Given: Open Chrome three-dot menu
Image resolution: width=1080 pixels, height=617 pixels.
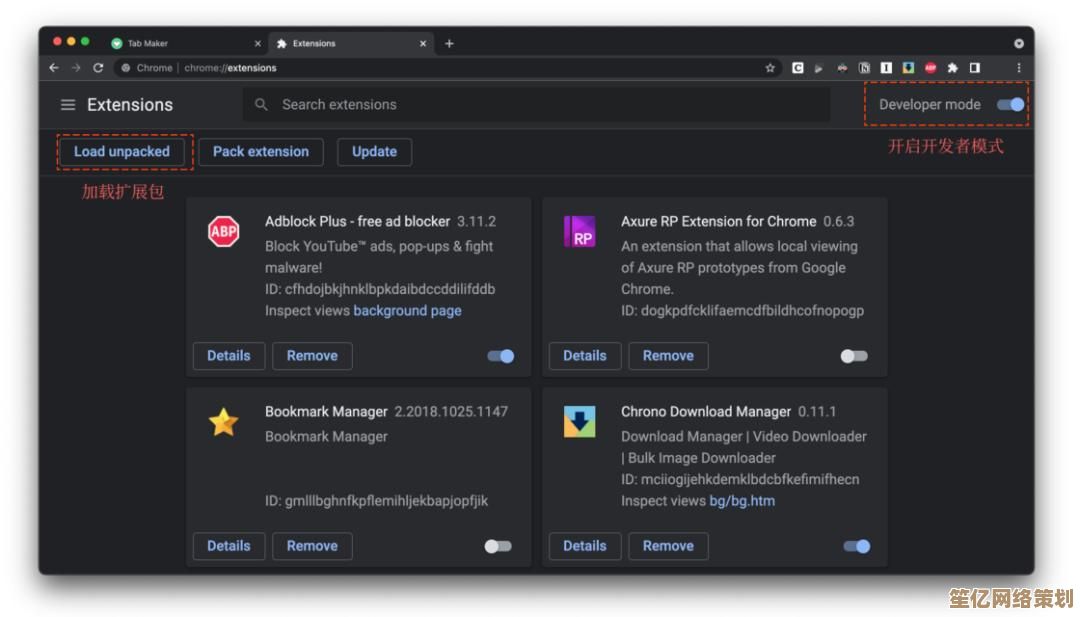Looking at the screenshot, I should pos(1019,67).
